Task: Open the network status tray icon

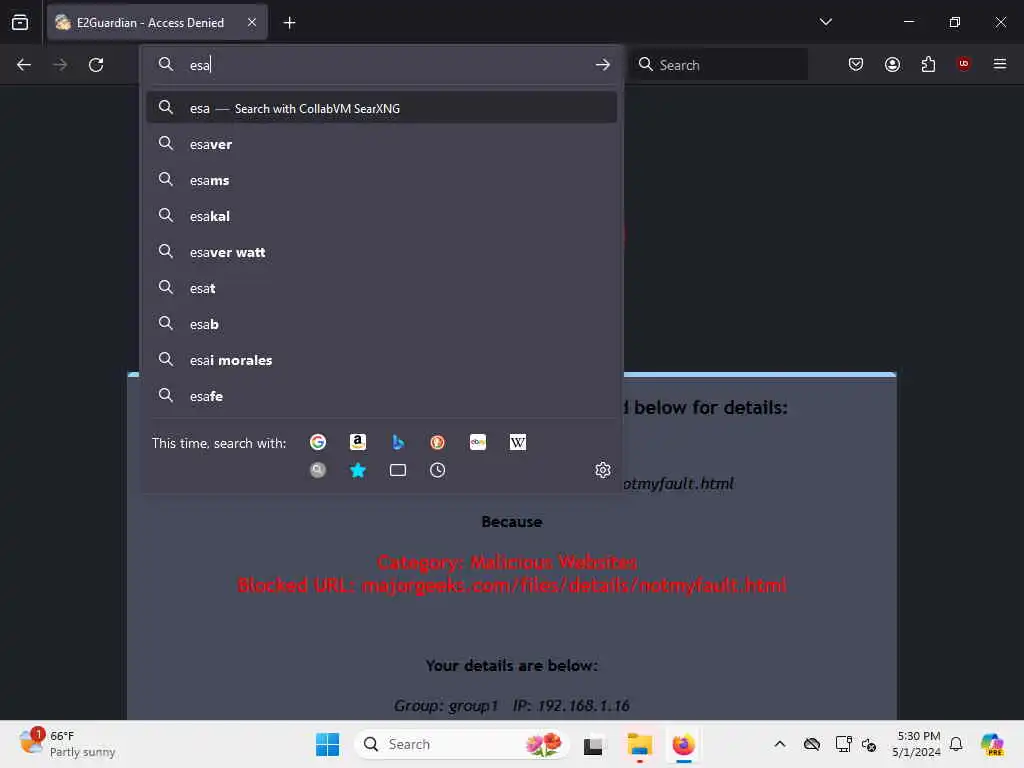Action: click(843, 744)
